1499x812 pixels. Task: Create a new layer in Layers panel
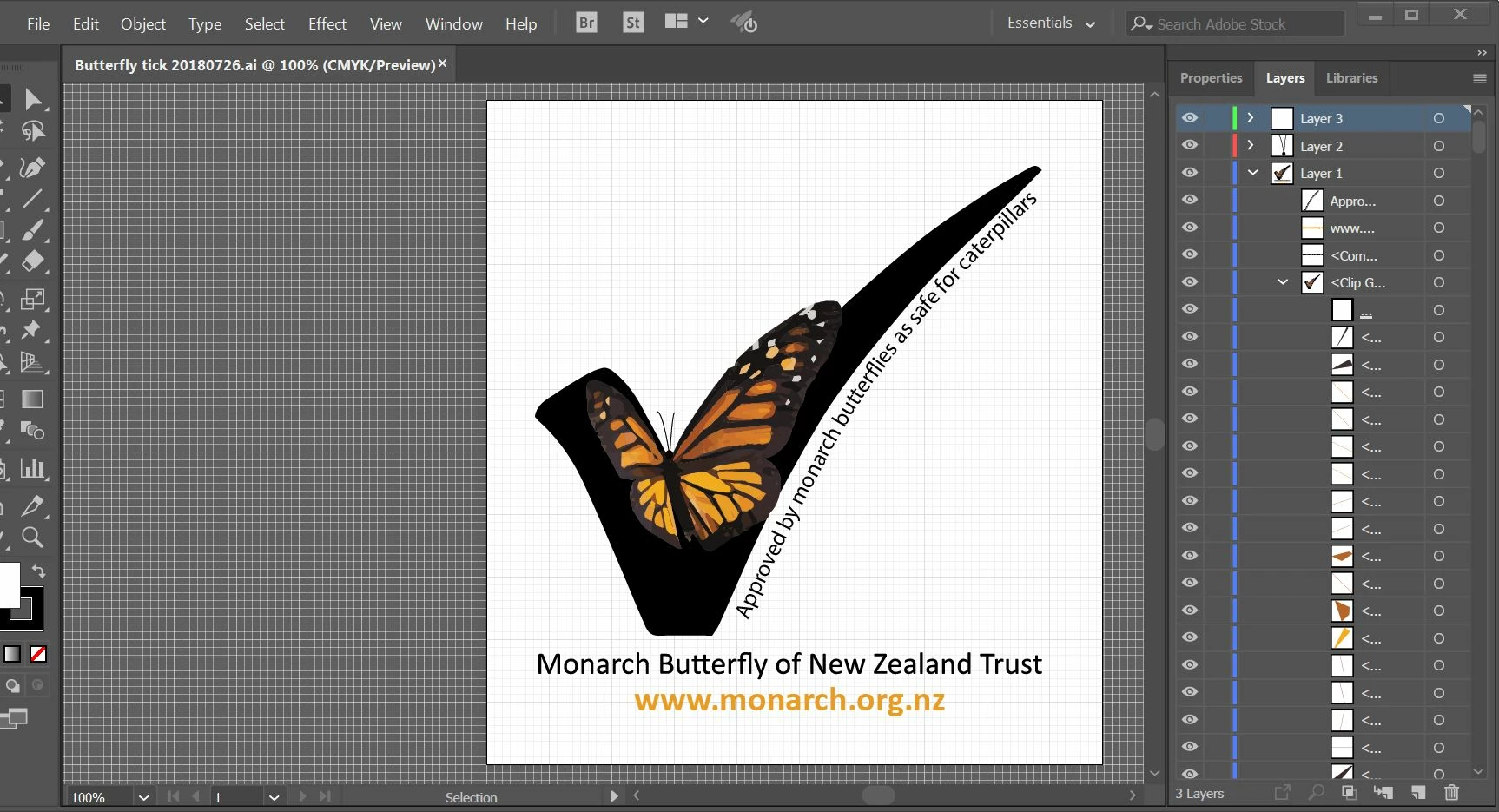coord(1417,792)
